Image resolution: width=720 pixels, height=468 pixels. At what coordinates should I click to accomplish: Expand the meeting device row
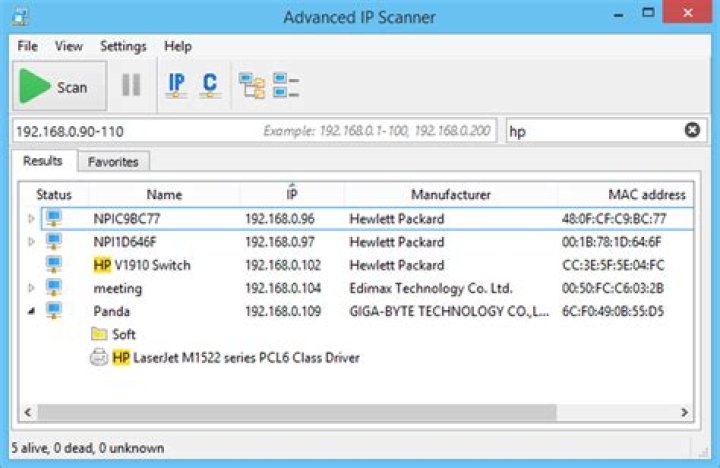click(x=30, y=288)
